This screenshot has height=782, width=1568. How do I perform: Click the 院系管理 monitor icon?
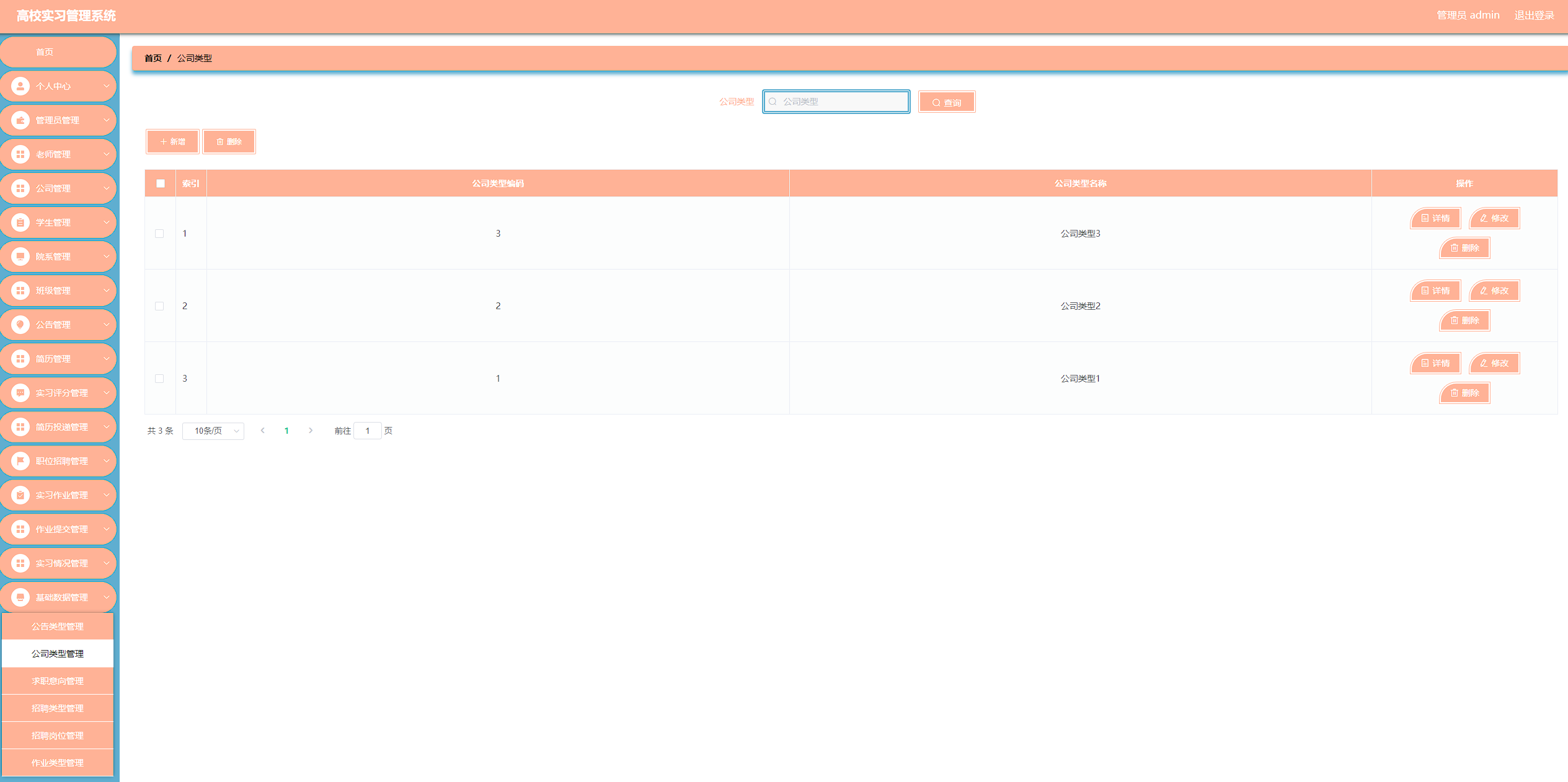pyautogui.click(x=20, y=257)
